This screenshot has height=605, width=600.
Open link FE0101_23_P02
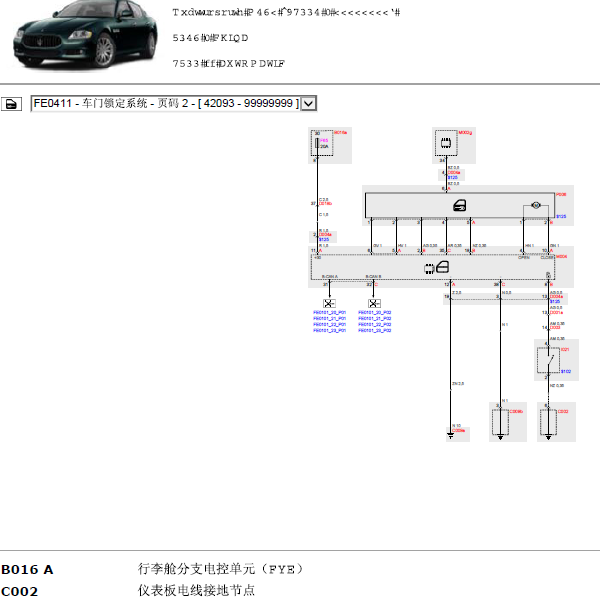(x=375, y=331)
